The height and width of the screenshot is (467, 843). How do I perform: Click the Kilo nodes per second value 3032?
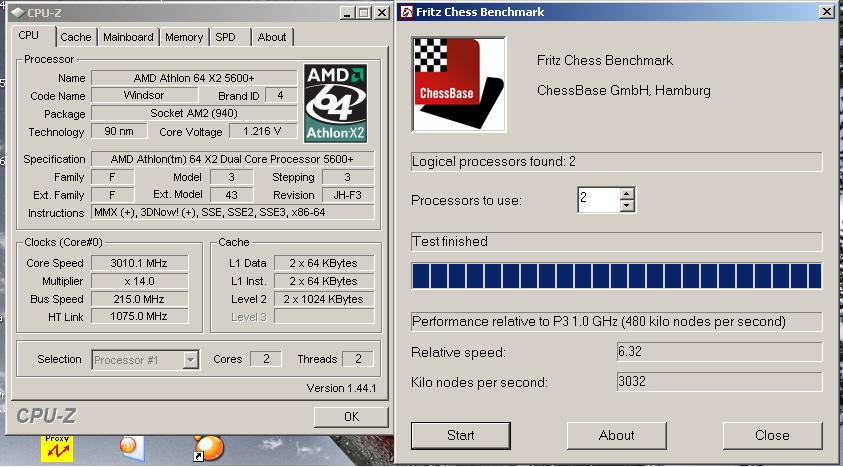tap(719, 382)
